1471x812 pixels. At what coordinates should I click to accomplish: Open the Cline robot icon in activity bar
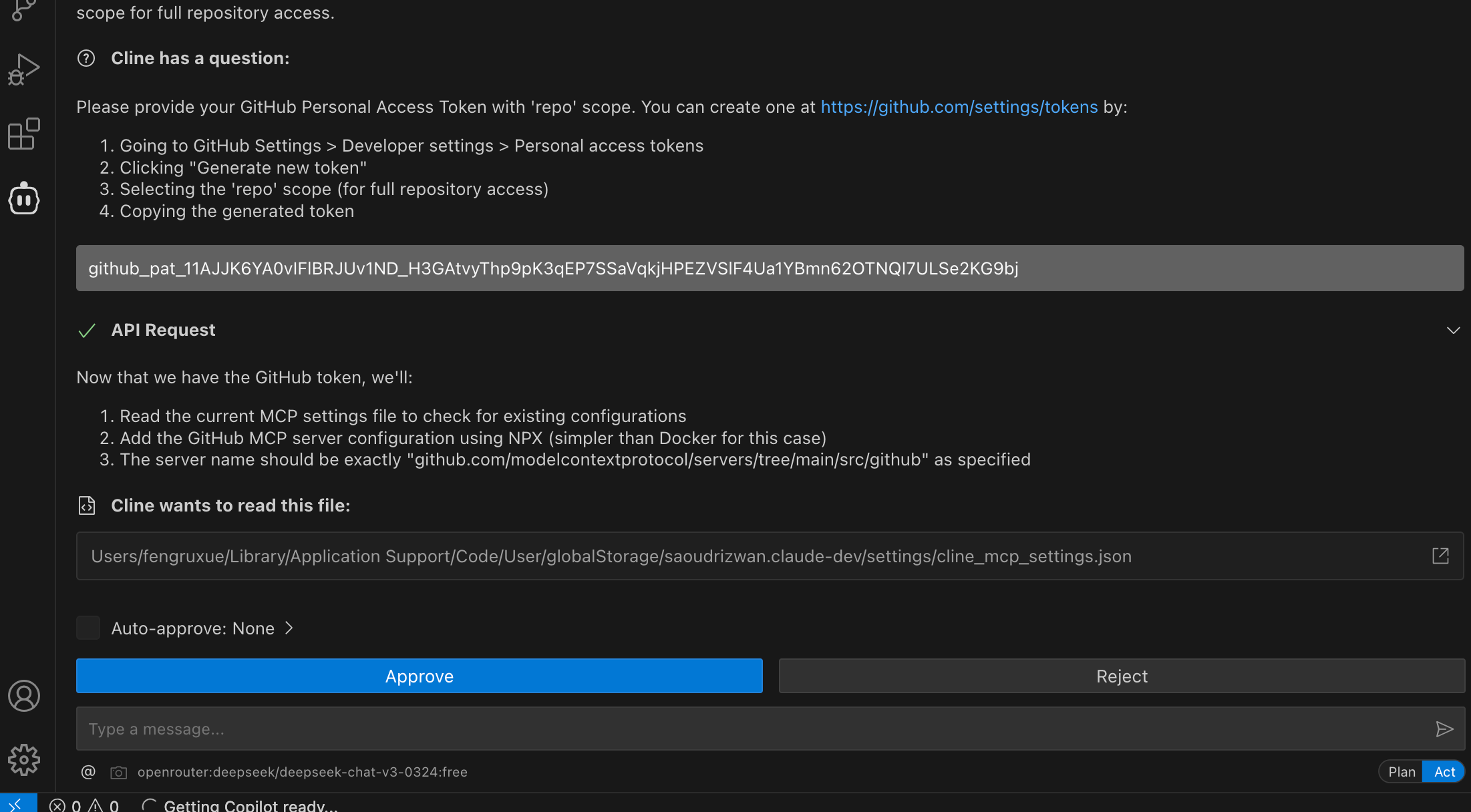coord(23,198)
